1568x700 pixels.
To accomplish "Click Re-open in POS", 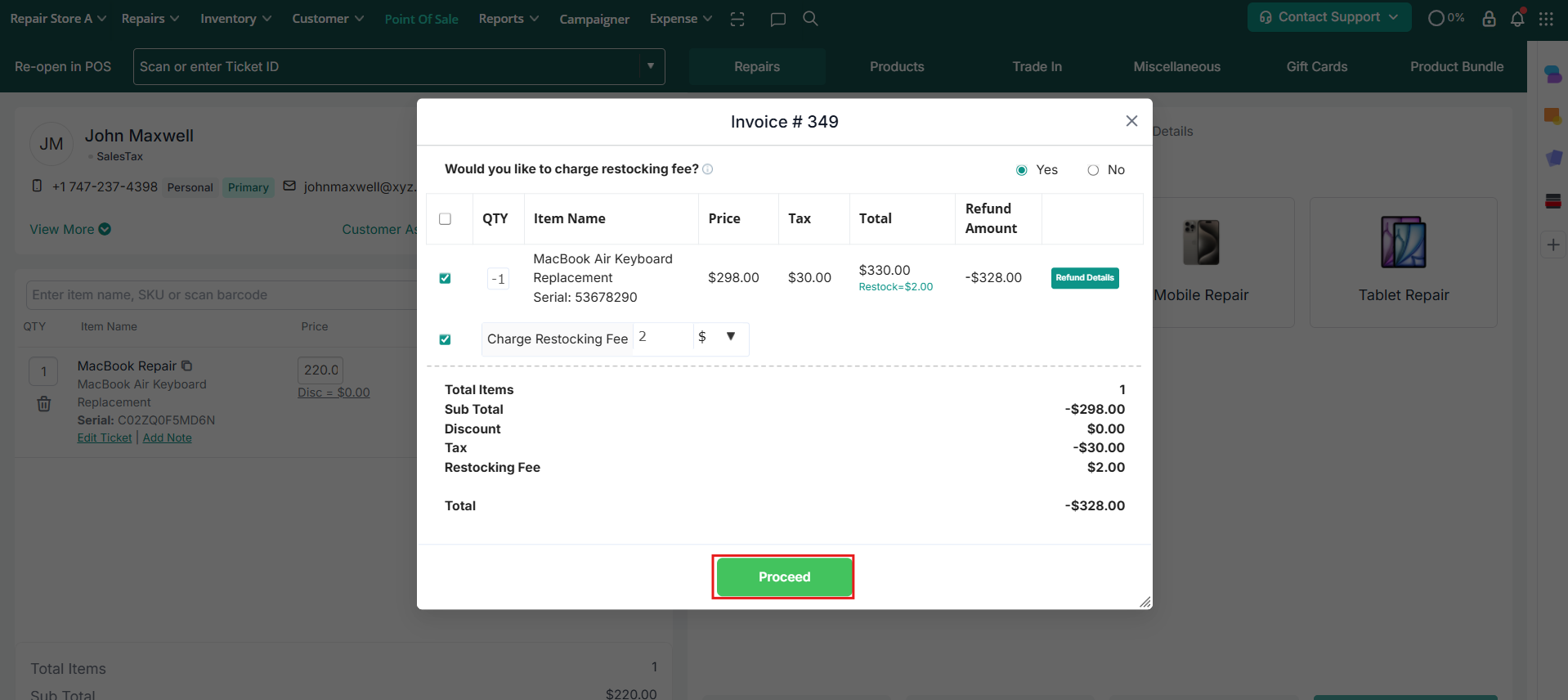I will (x=63, y=66).
